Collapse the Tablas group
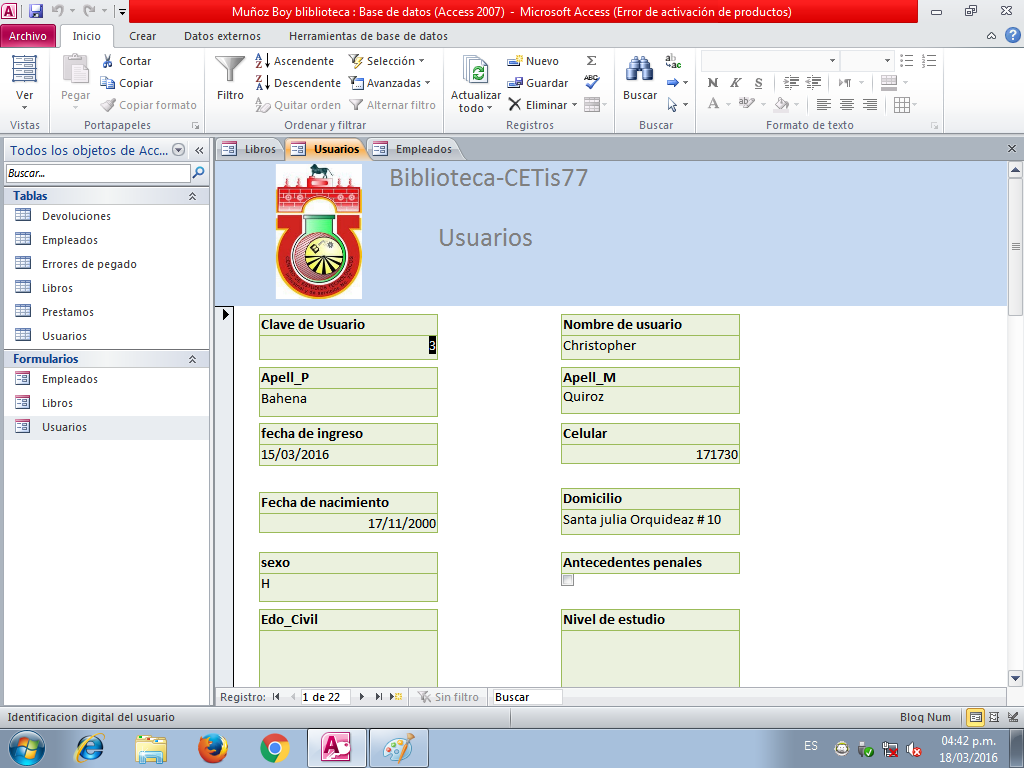The image size is (1024, 768). tap(193, 196)
